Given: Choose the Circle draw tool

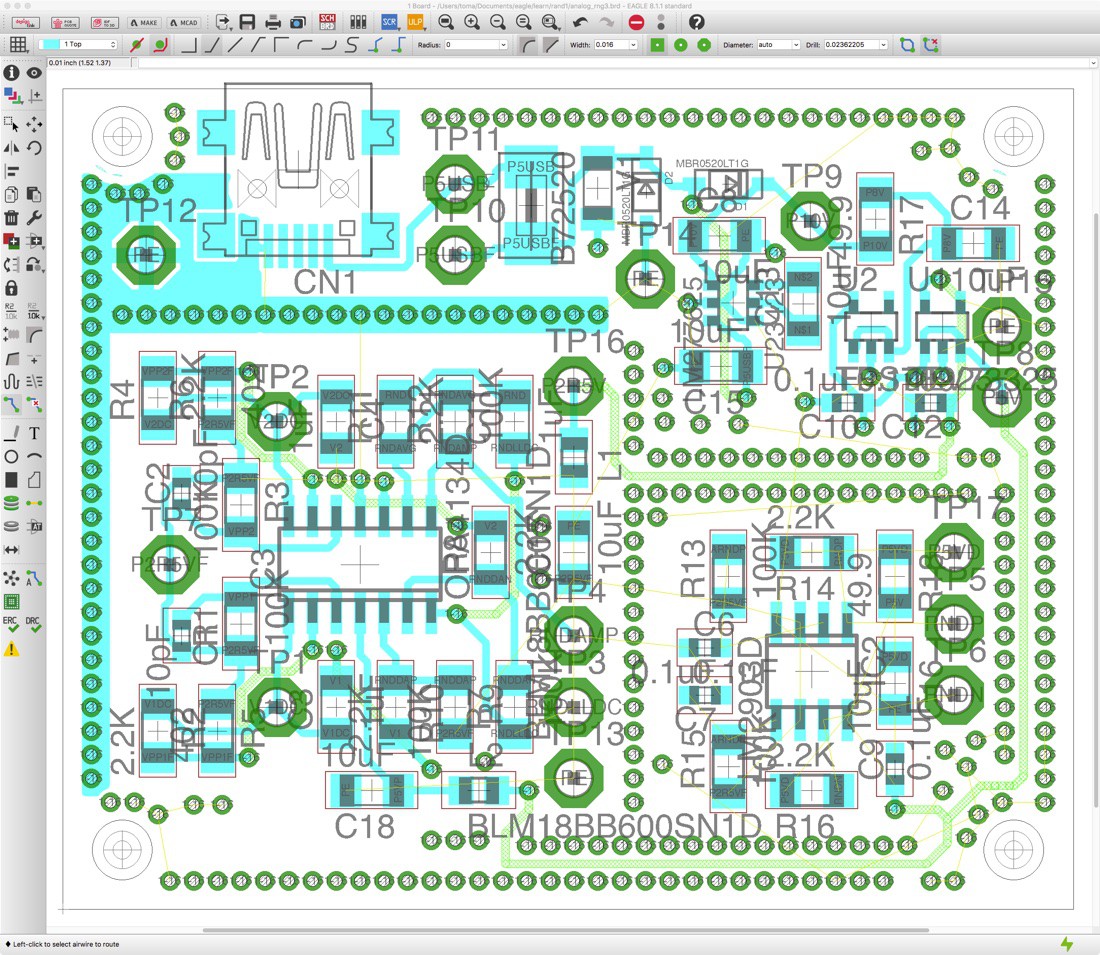Looking at the screenshot, I should coord(11,457).
